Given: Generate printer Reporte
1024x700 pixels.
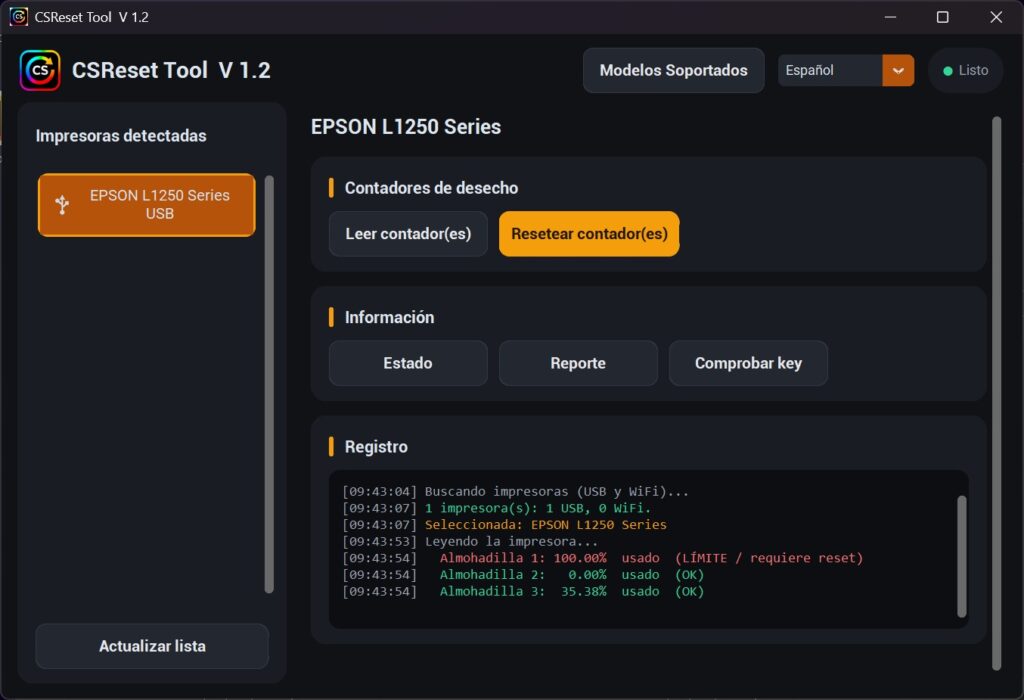Looking at the screenshot, I should [578, 363].
